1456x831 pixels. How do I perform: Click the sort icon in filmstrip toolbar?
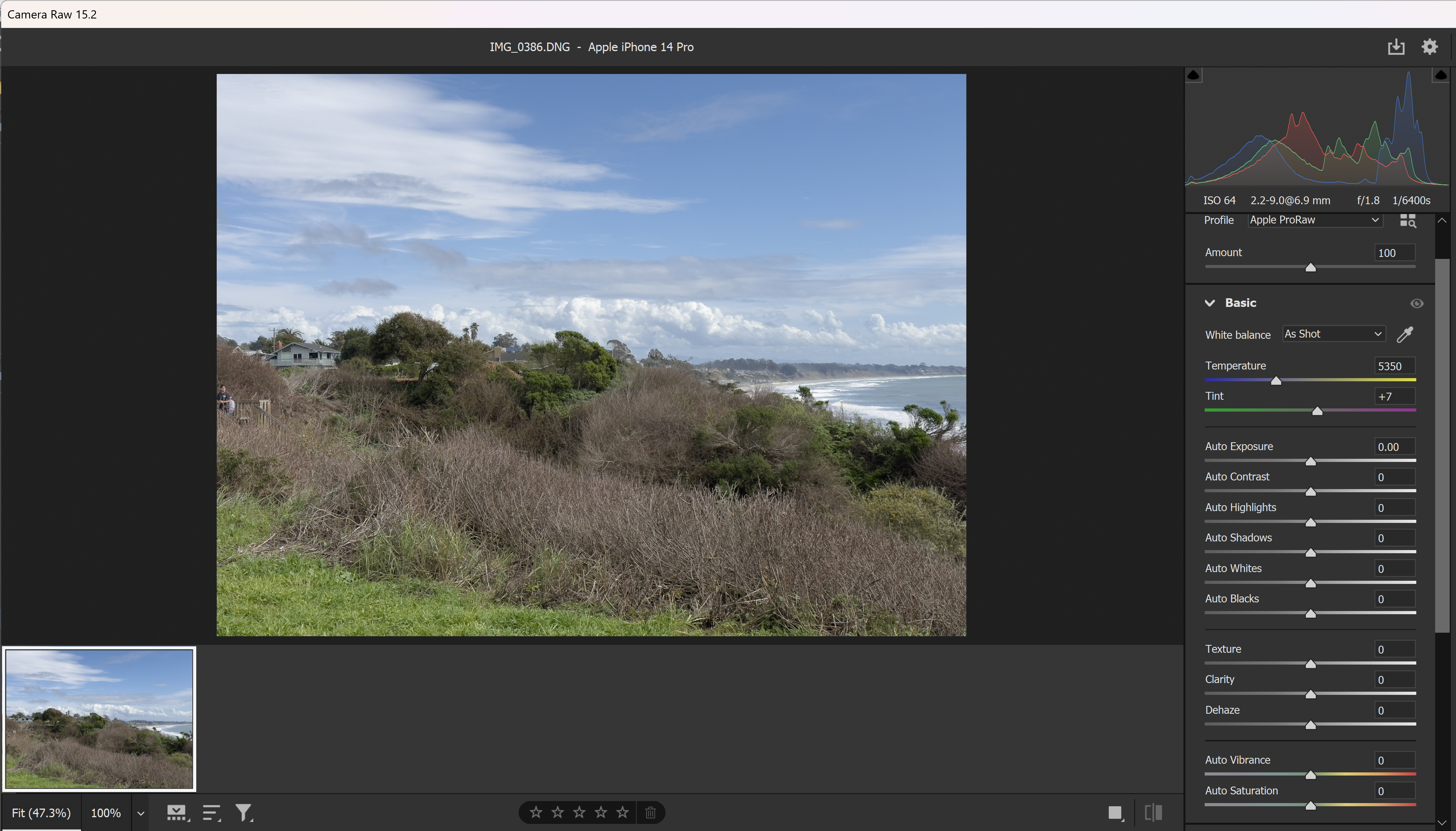(211, 812)
